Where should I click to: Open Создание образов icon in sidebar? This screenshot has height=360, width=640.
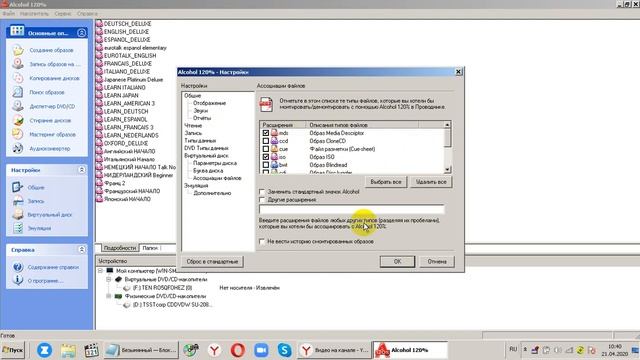click(18, 50)
